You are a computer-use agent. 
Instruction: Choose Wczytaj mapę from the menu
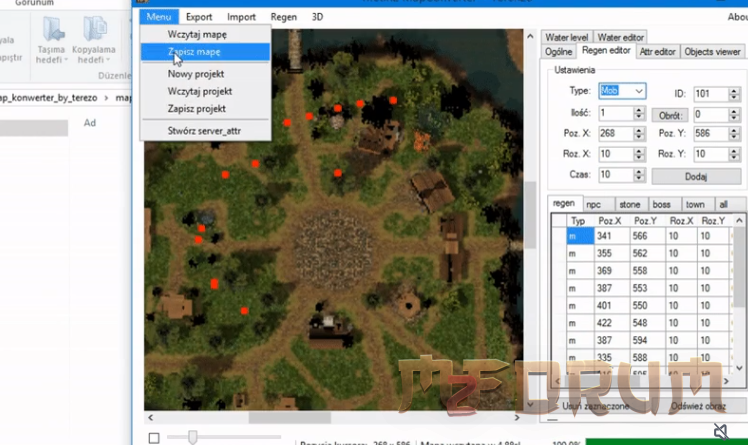click(x=206, y=34)
